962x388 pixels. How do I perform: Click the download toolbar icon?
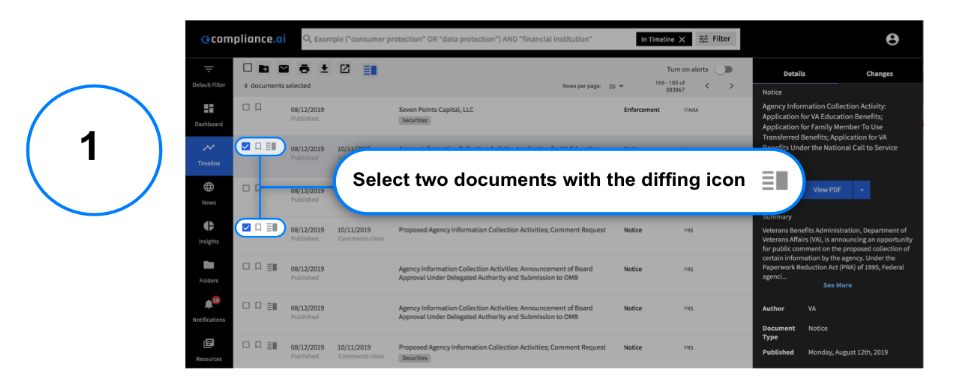pyautogui.click(x=325, y=69)
